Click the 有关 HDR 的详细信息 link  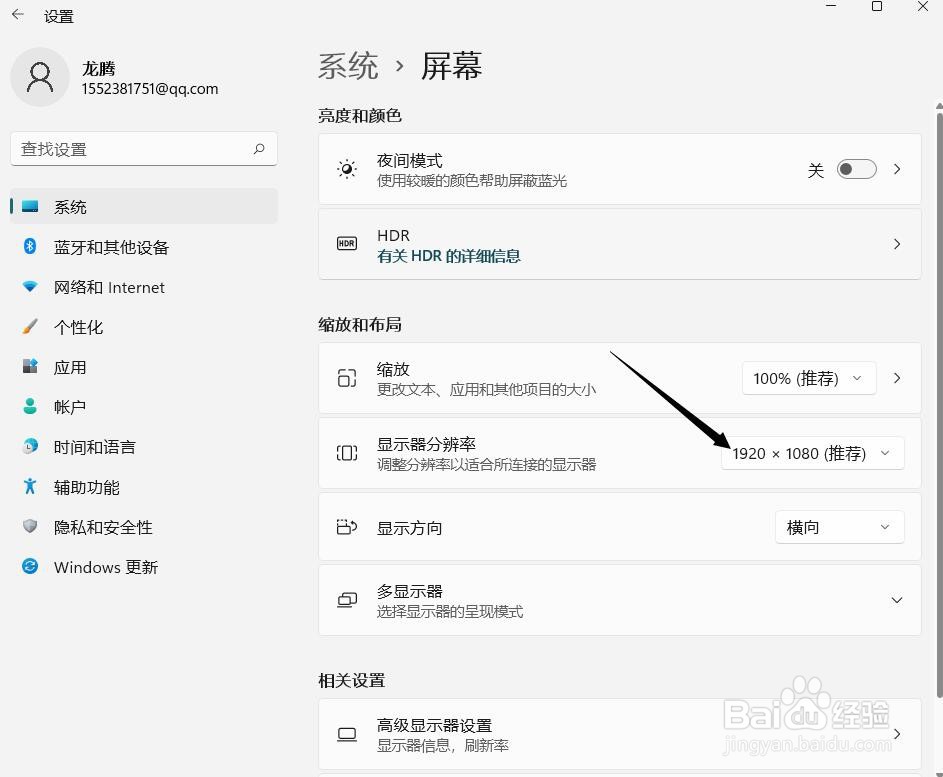[449, 256]
